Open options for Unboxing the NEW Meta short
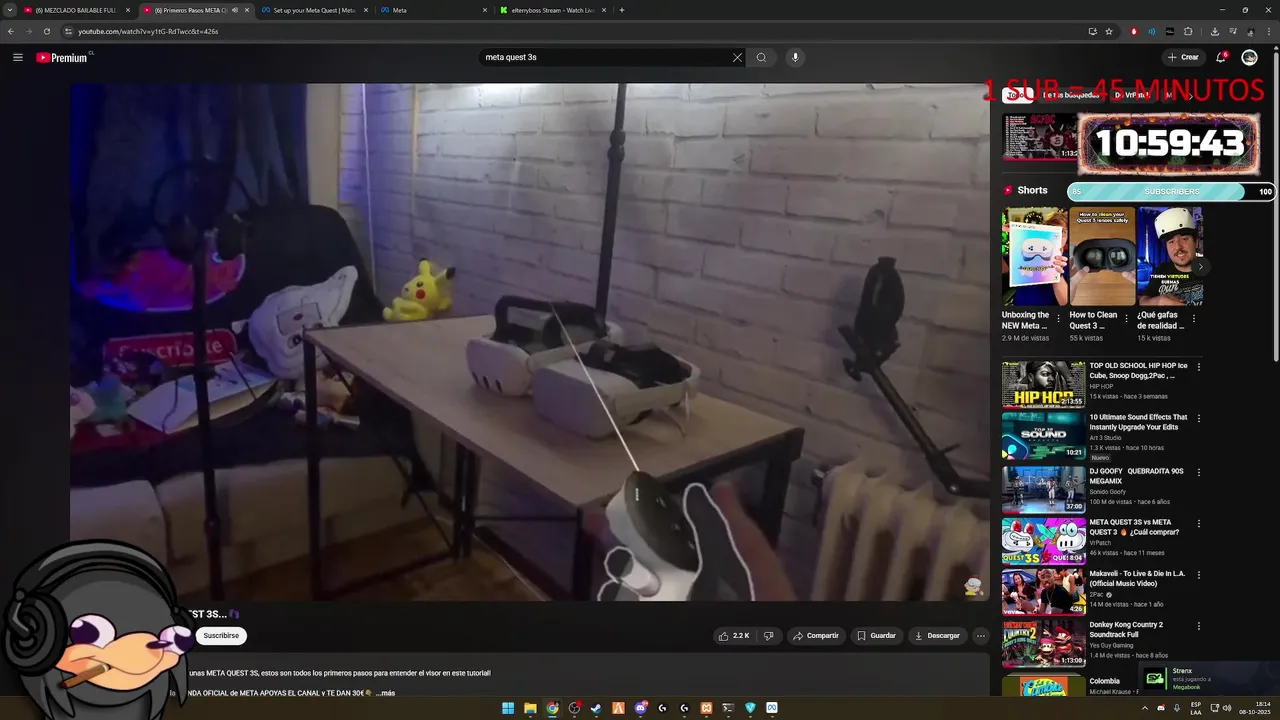Screen dimensions: 1280x720 1058,319
